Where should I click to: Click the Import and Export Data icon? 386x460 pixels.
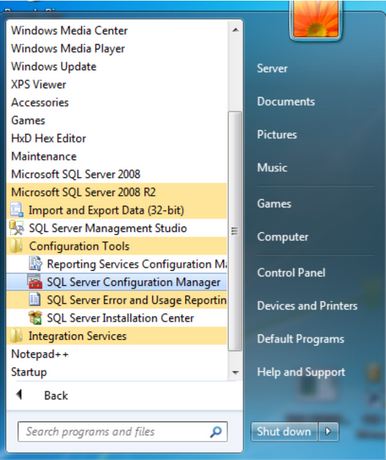click(16, 210)
